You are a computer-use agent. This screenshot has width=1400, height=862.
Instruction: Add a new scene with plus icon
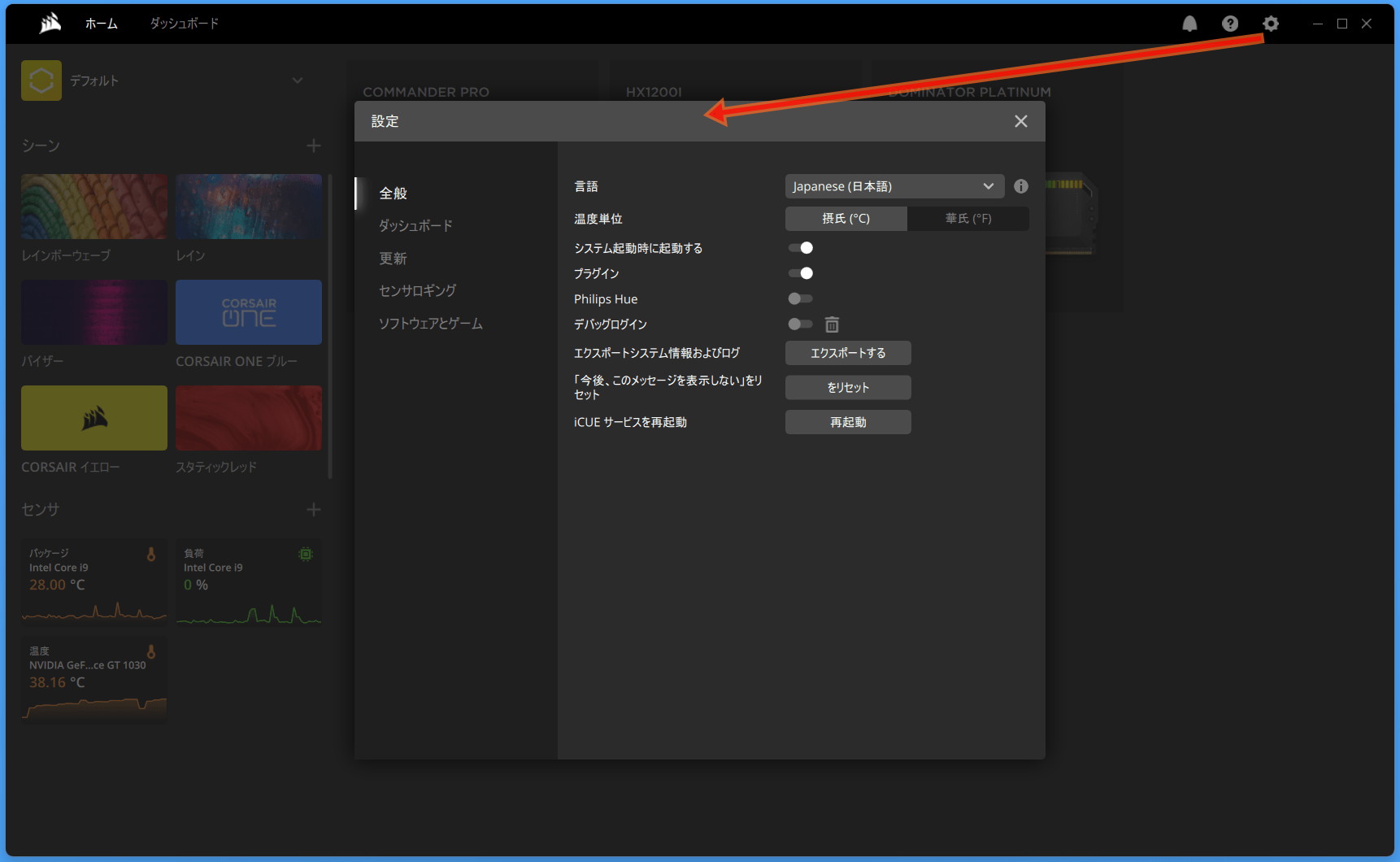[x=314, y=146]
